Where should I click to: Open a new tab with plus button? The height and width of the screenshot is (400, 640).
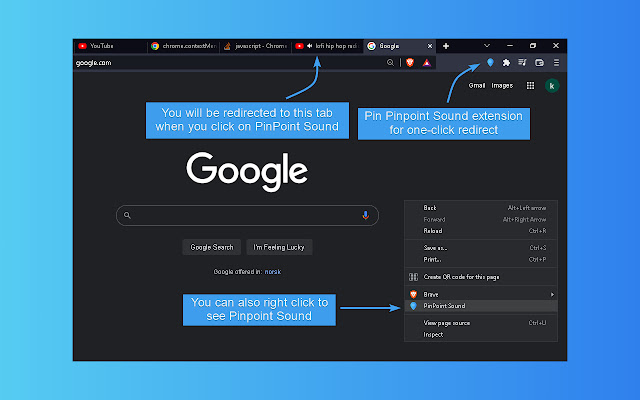[446, 46]
